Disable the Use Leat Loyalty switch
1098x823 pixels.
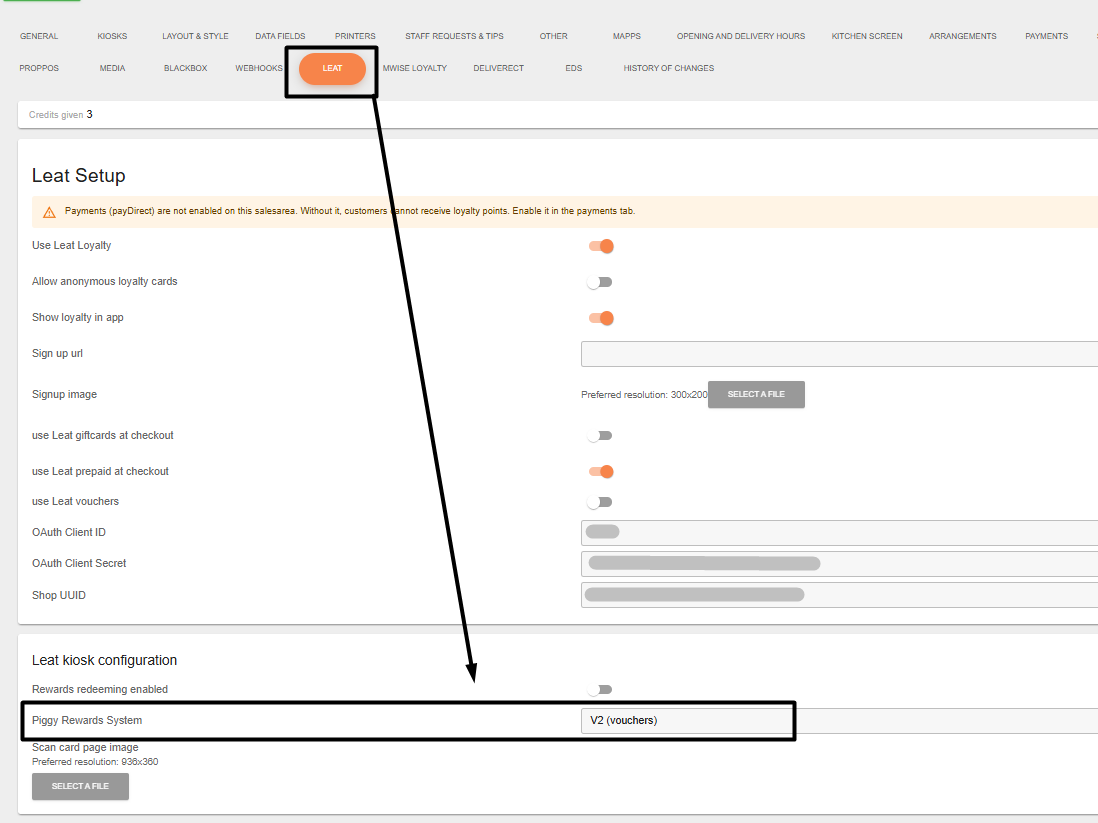click(601, 246)
